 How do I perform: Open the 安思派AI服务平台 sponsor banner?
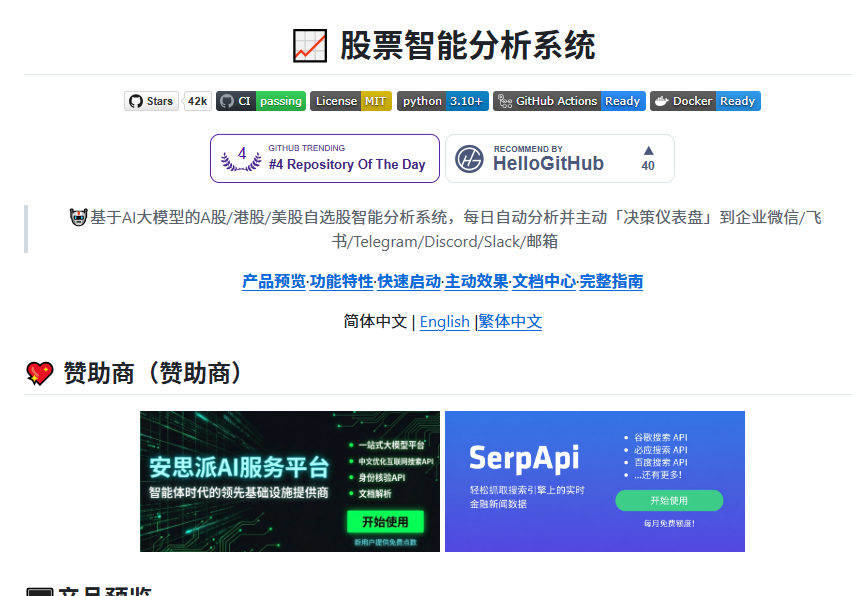290,481
